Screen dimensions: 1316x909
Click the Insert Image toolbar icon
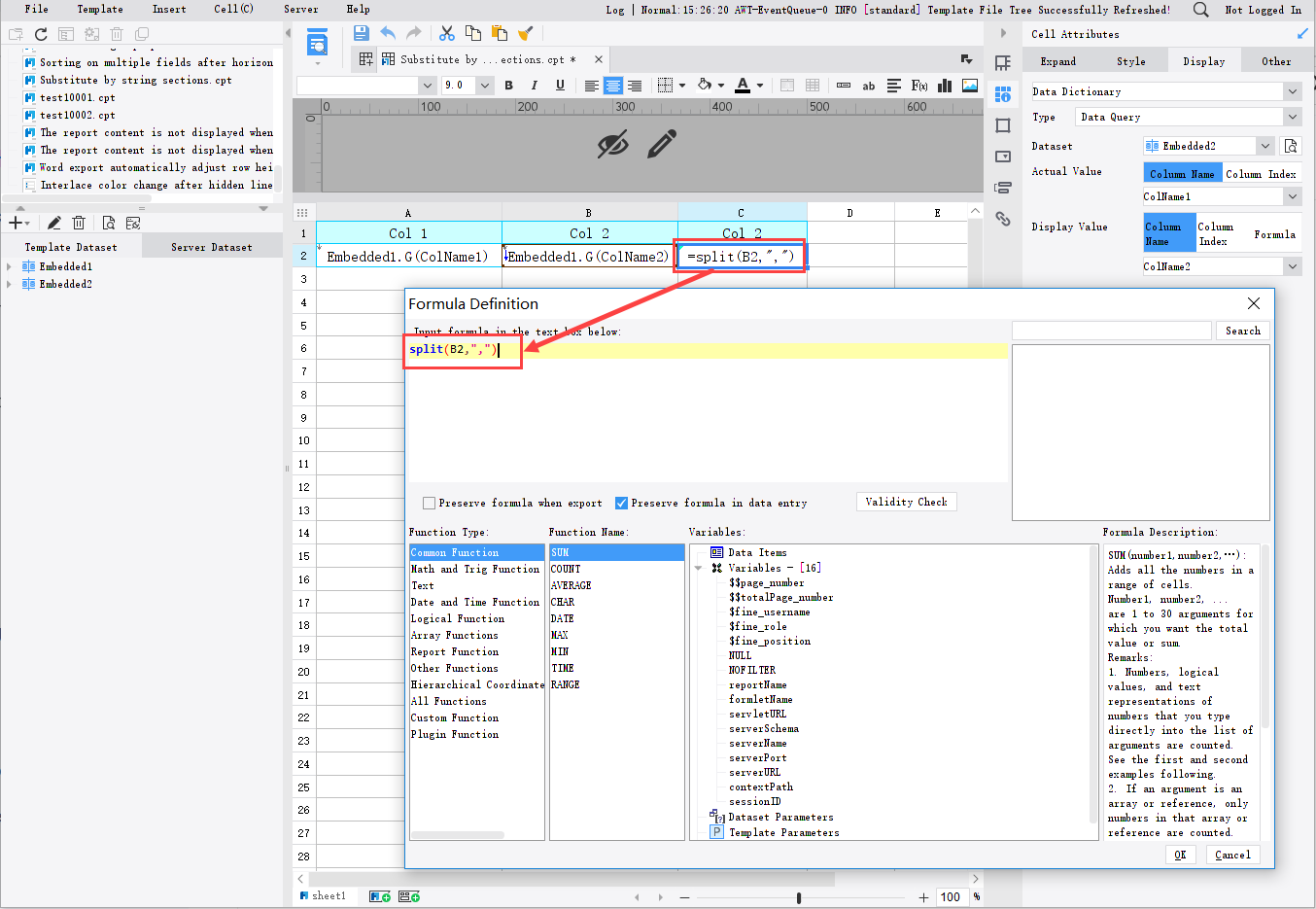(x=969, y=86)
